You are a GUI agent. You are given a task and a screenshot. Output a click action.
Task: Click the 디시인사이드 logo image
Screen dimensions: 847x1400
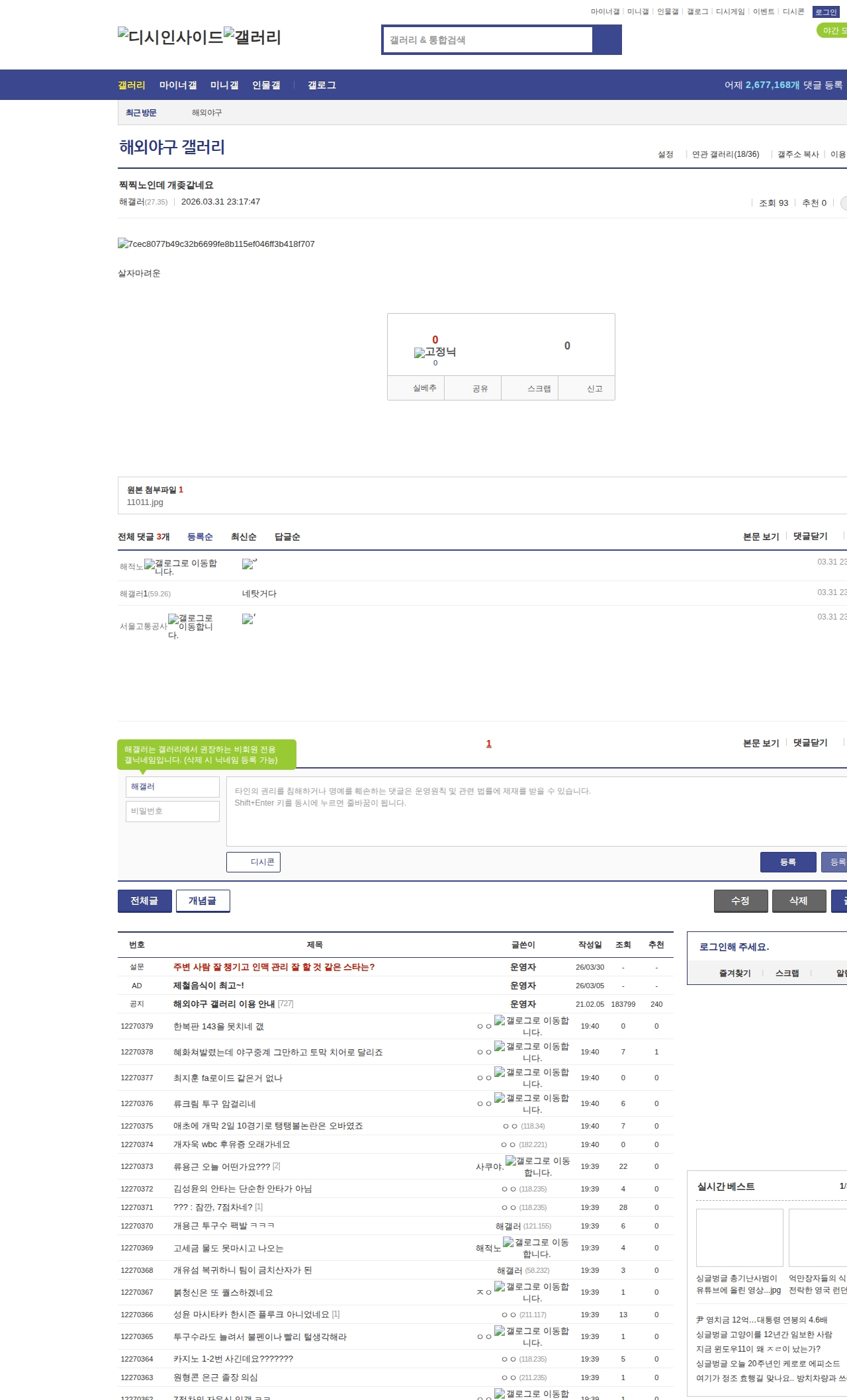point(171,37)
